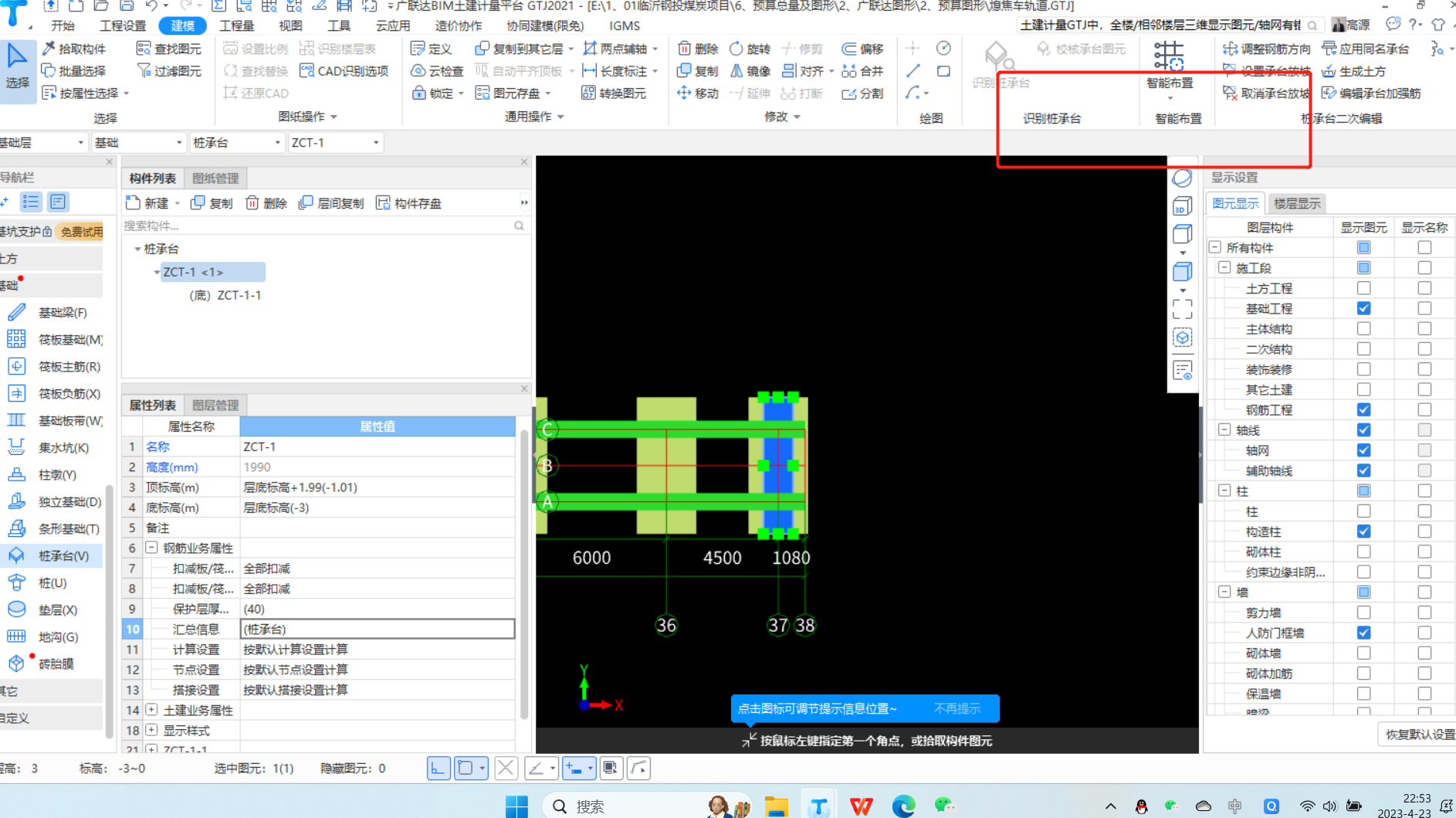The image size is (1456, 818).
Task: Open the ZCT-1 component dropdown
Action: [336, 143]
